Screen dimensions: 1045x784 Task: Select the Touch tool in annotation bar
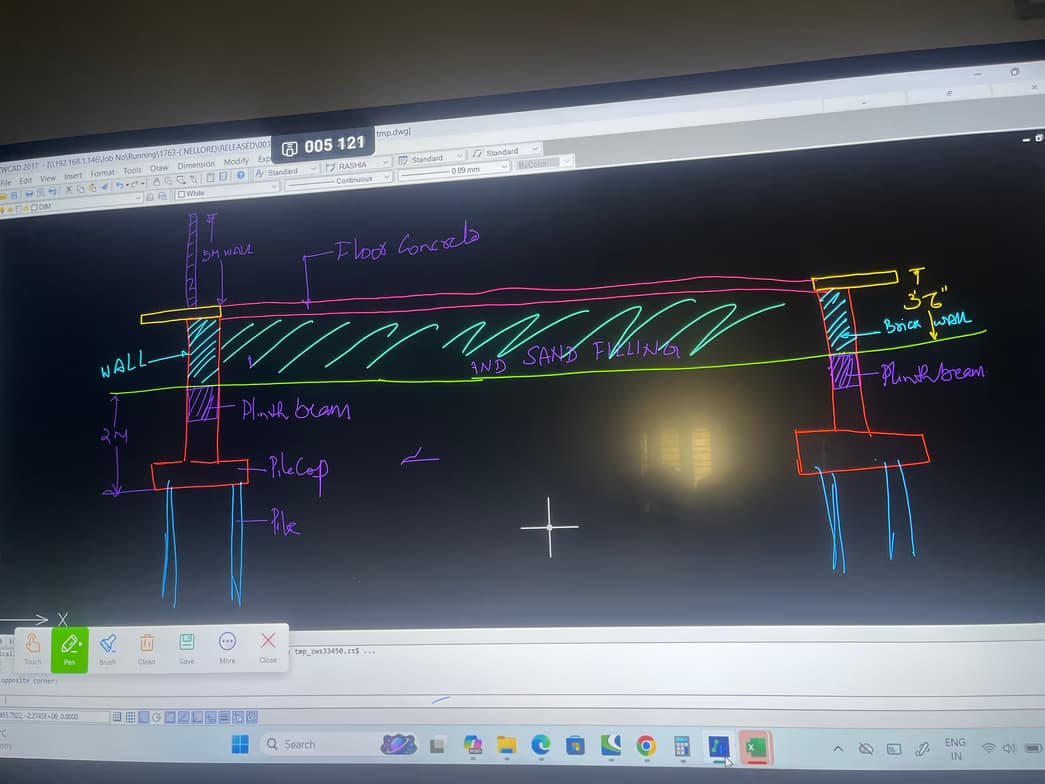point(32,648)
